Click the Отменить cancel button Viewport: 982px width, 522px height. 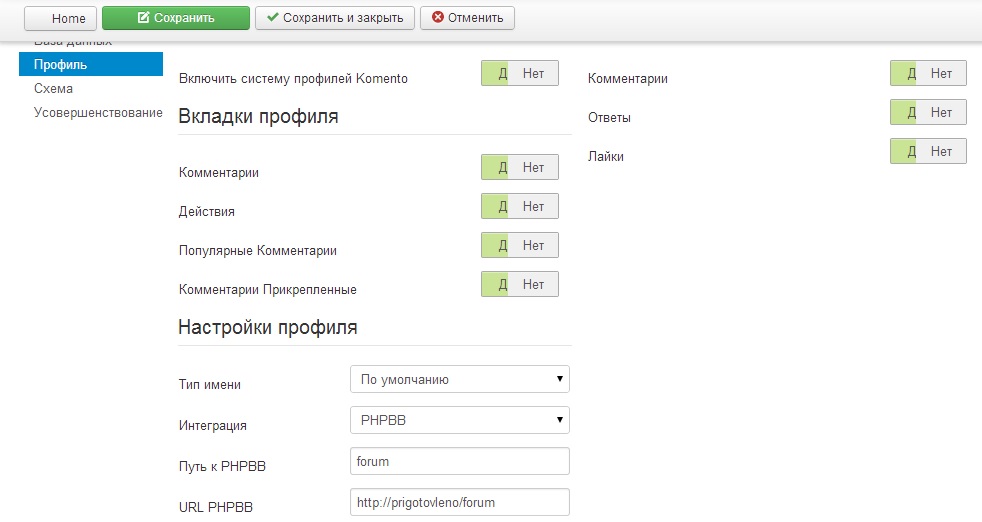(x=467, y=18)
